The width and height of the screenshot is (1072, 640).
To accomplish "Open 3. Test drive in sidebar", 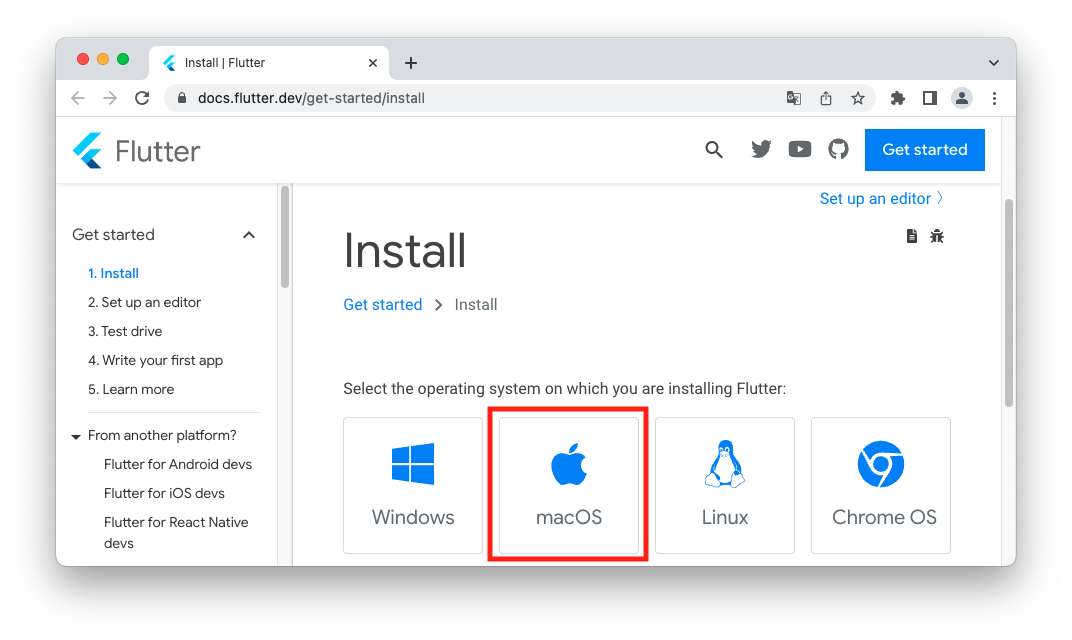I will pos(125,332).
